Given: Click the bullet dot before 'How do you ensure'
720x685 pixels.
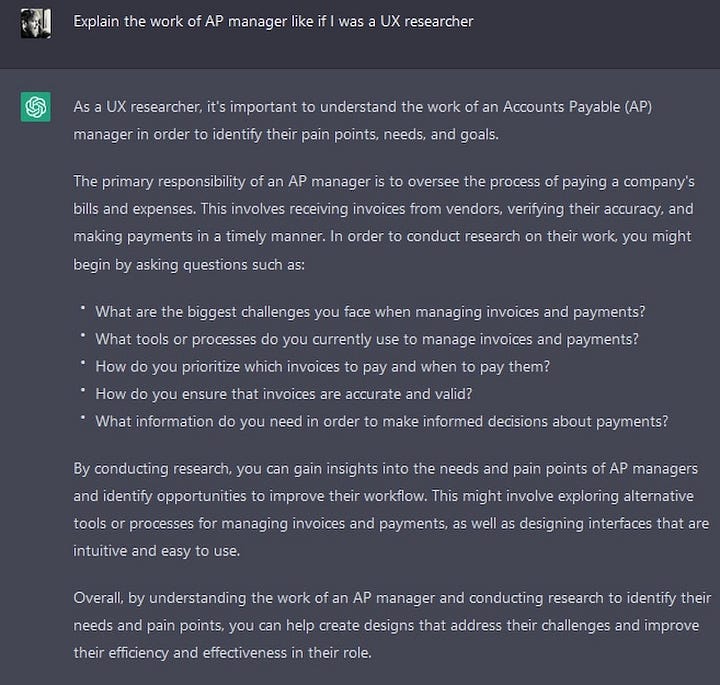Looking at the screenshot, I should click(83, 390).
